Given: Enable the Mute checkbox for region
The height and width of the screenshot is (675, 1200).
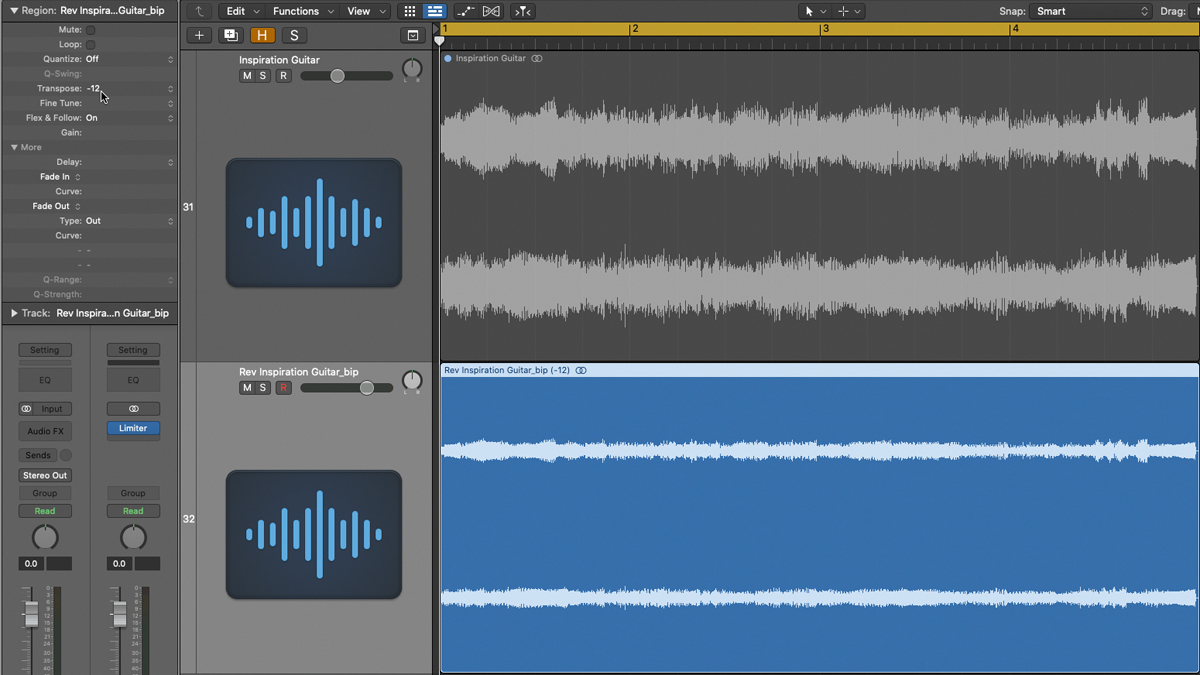Looking at the screenshot, I should point(91,30).
